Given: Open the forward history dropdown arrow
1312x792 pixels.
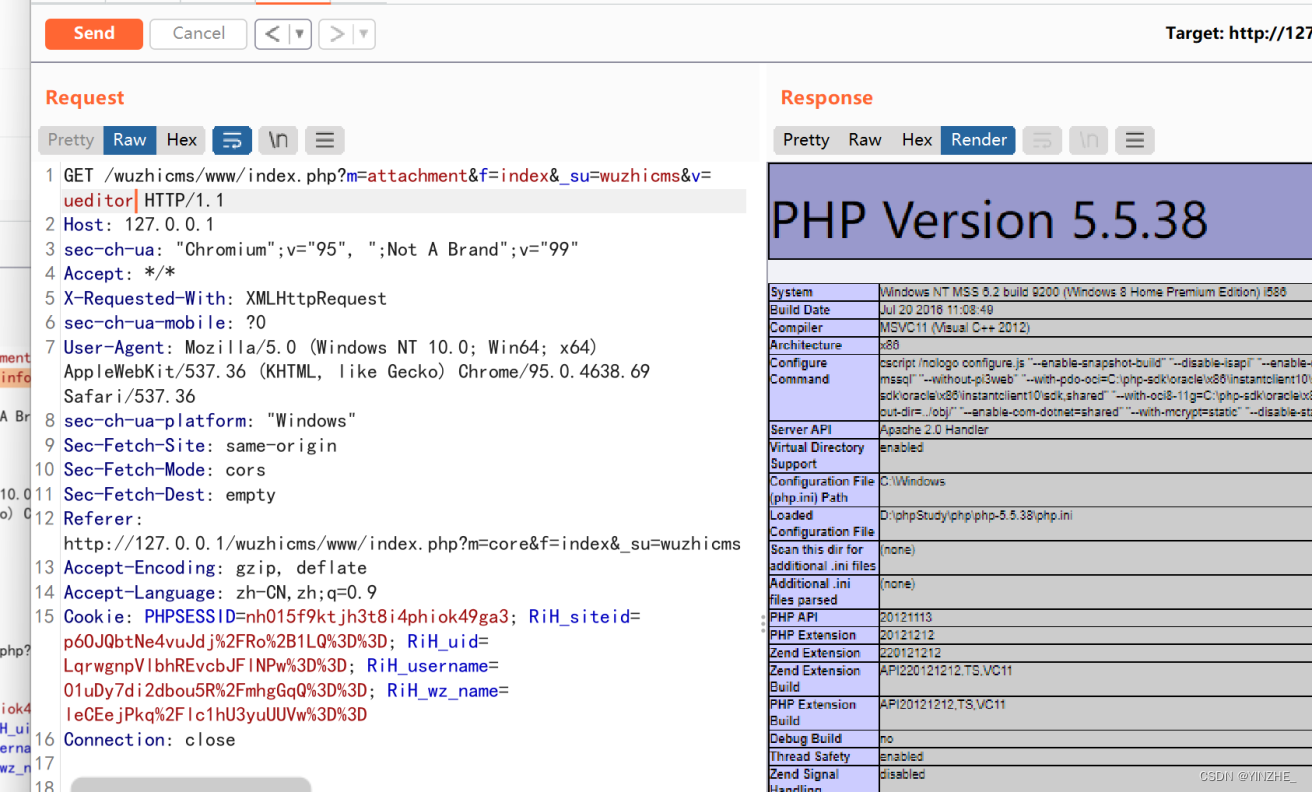Looking at the screenshot, I should pos(365,34).
